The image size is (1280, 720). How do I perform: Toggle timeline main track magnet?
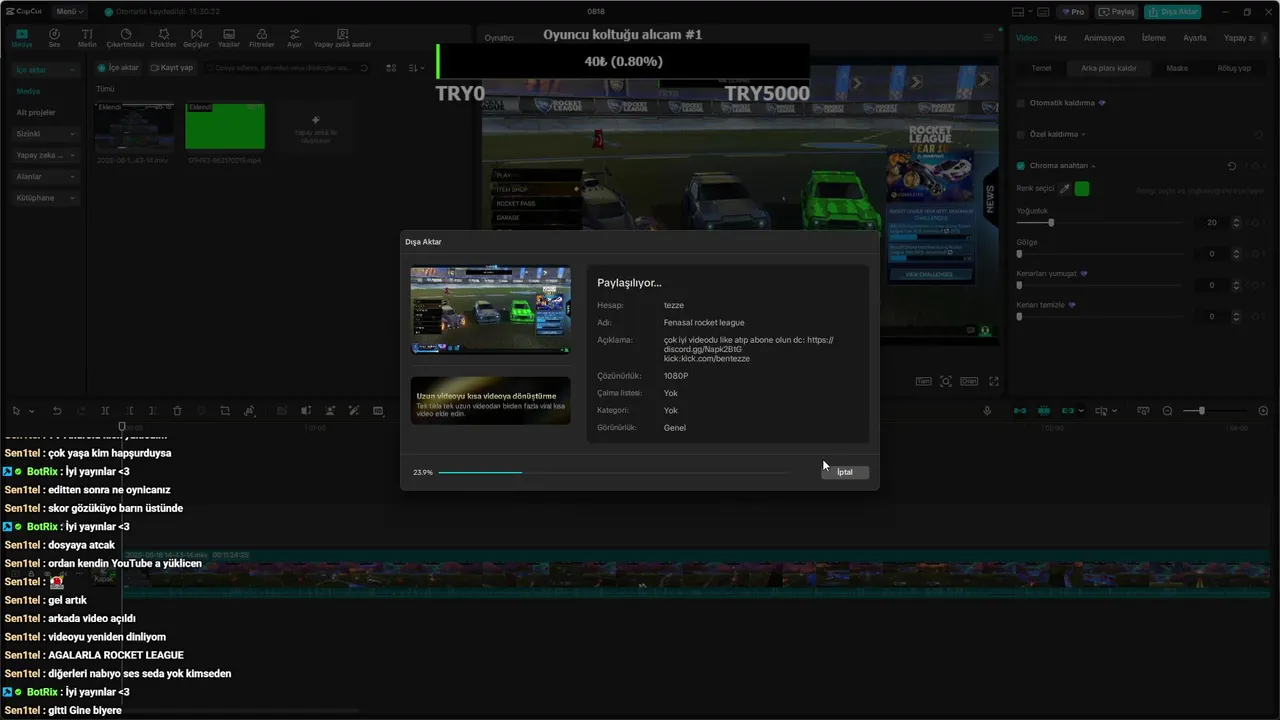1020,411
